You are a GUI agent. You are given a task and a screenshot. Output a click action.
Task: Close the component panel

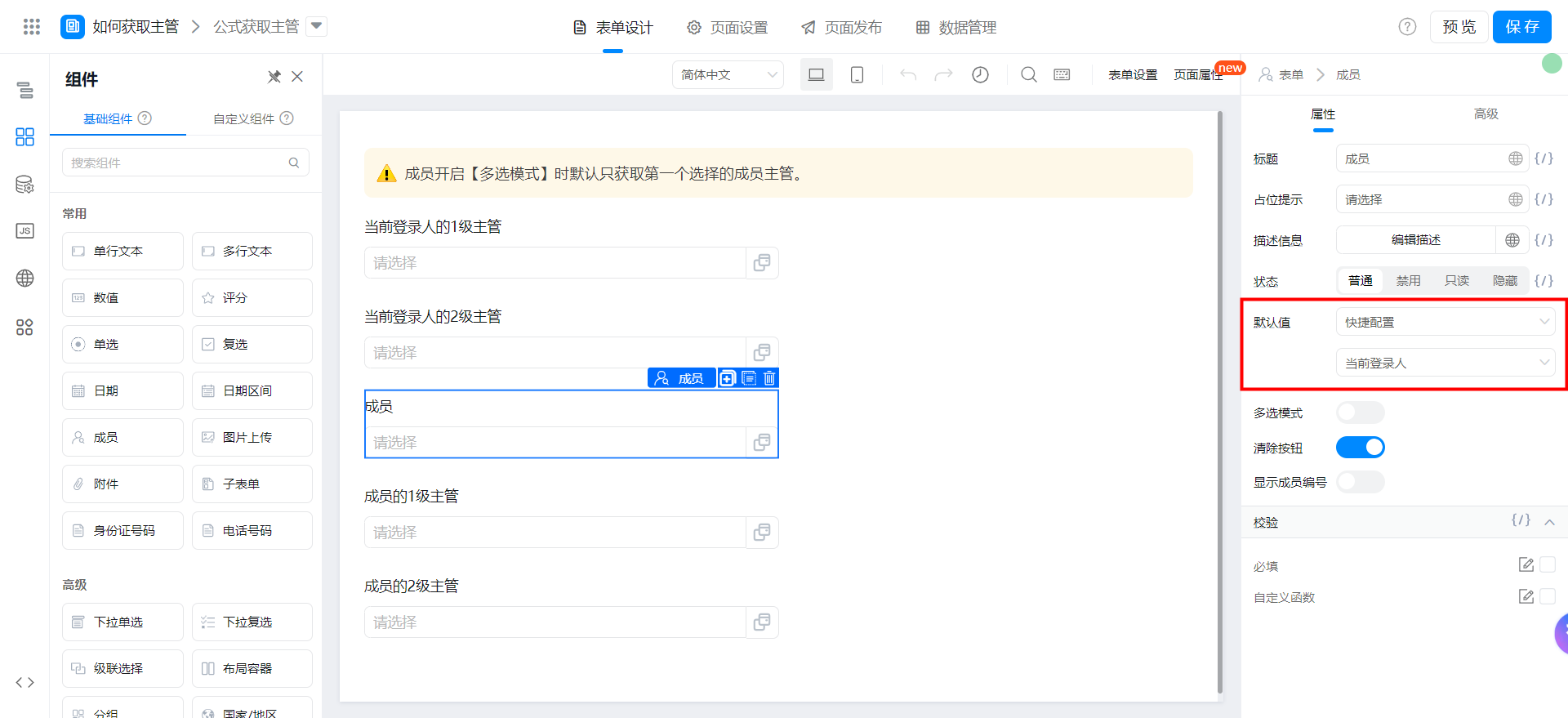297,77
